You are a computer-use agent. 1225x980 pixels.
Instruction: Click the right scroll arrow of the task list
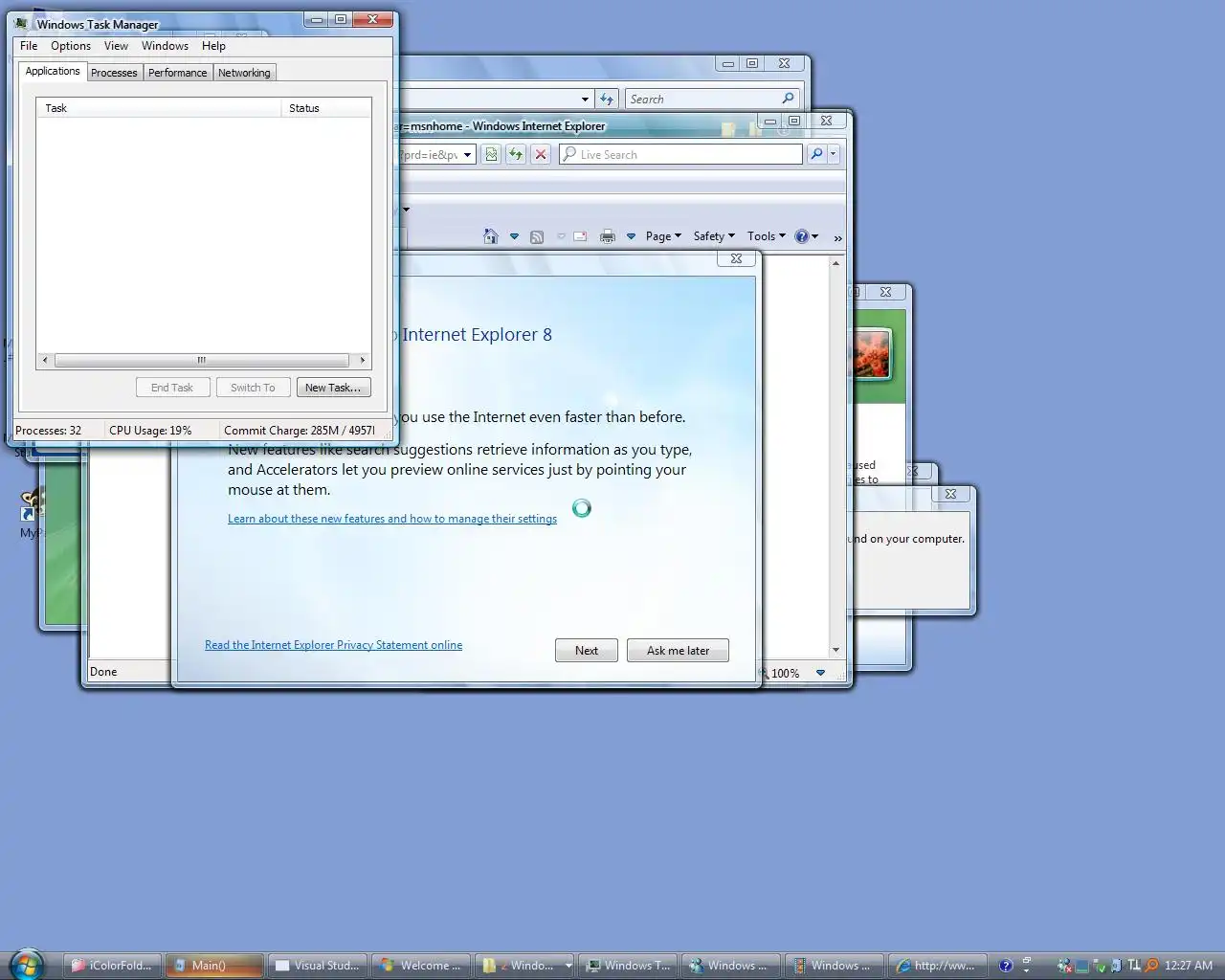pyautogui.click(x=362, y=360)
